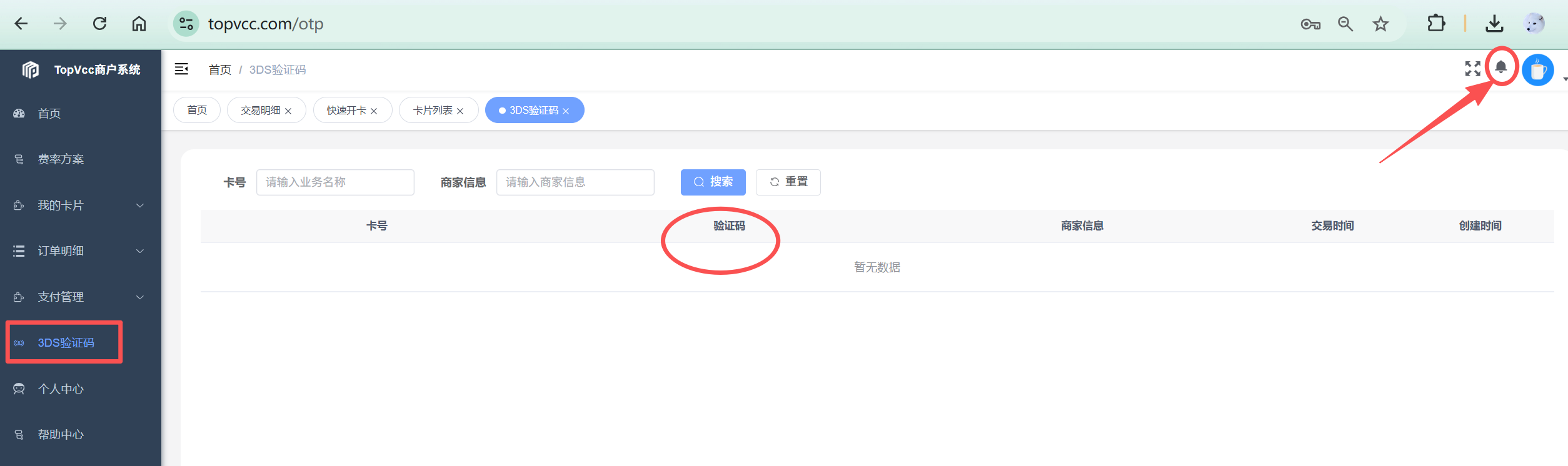
Task: Expand the 支付管理 sidebar menu
Action: tap(80, 297)
